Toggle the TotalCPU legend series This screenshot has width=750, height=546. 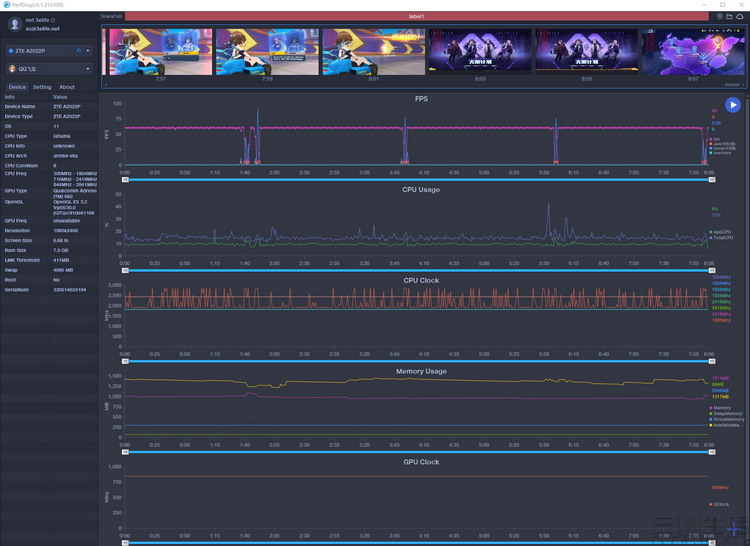tap(721, 238)
